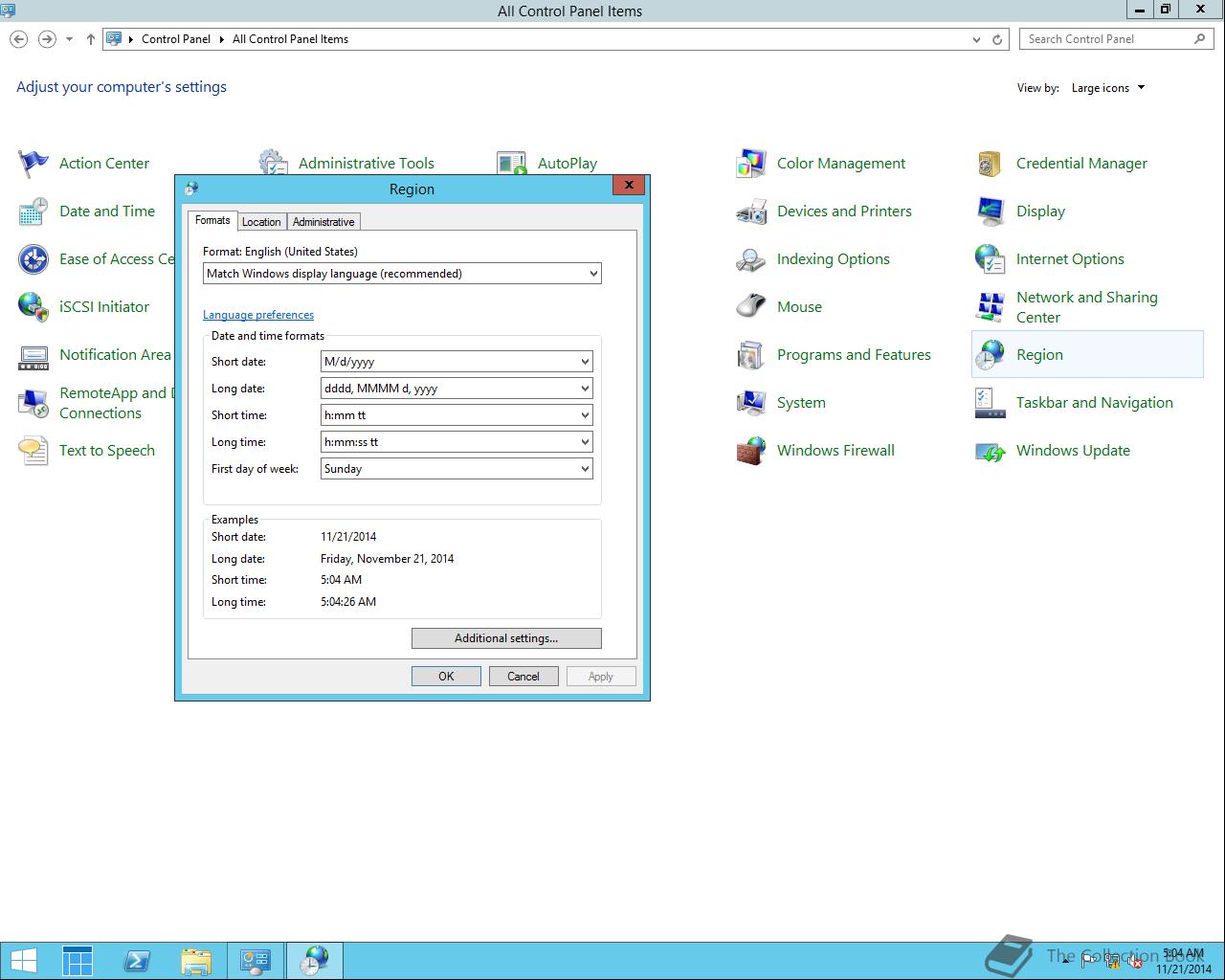Open the Color Management icon
The image size is (1225, 980).
[x=751, y=164]
